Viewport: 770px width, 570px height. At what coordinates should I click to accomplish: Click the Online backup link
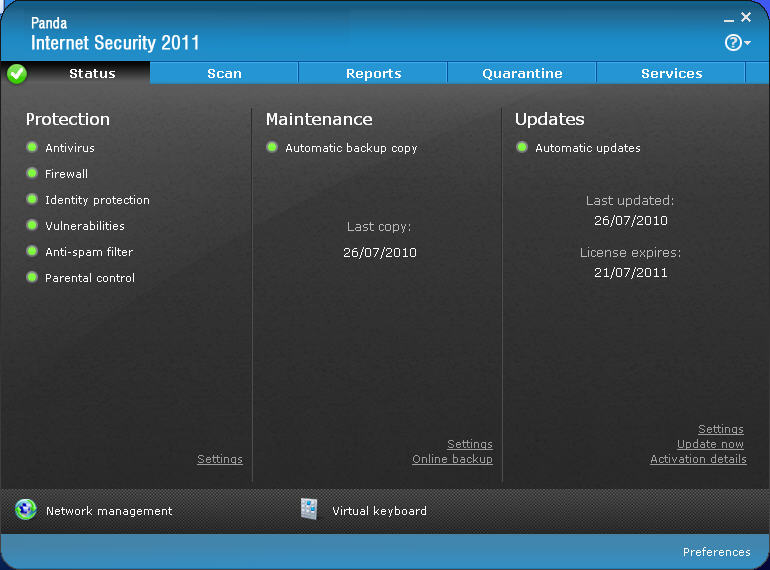point(452,459)
